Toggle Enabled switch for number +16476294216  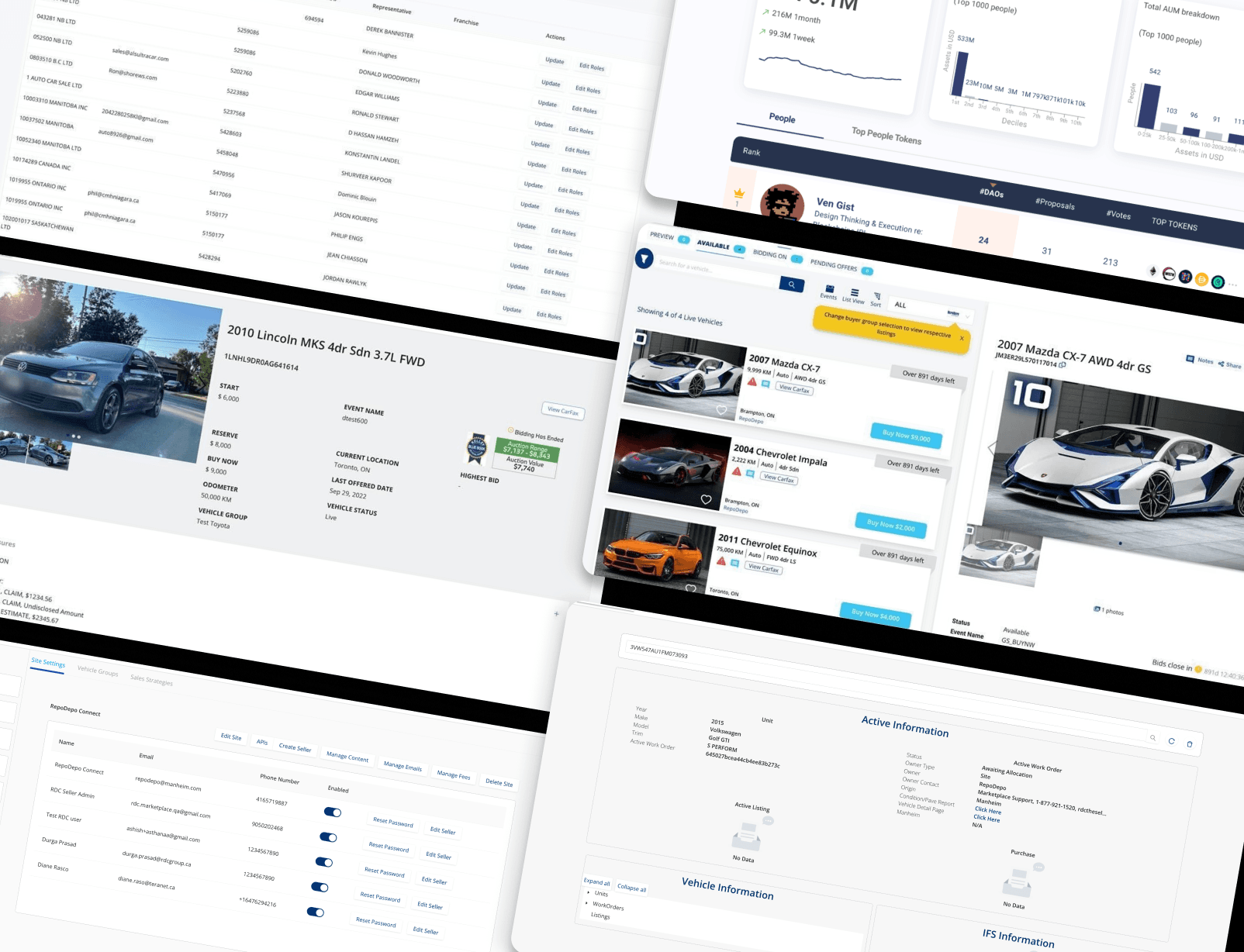[x=316, y=912]
